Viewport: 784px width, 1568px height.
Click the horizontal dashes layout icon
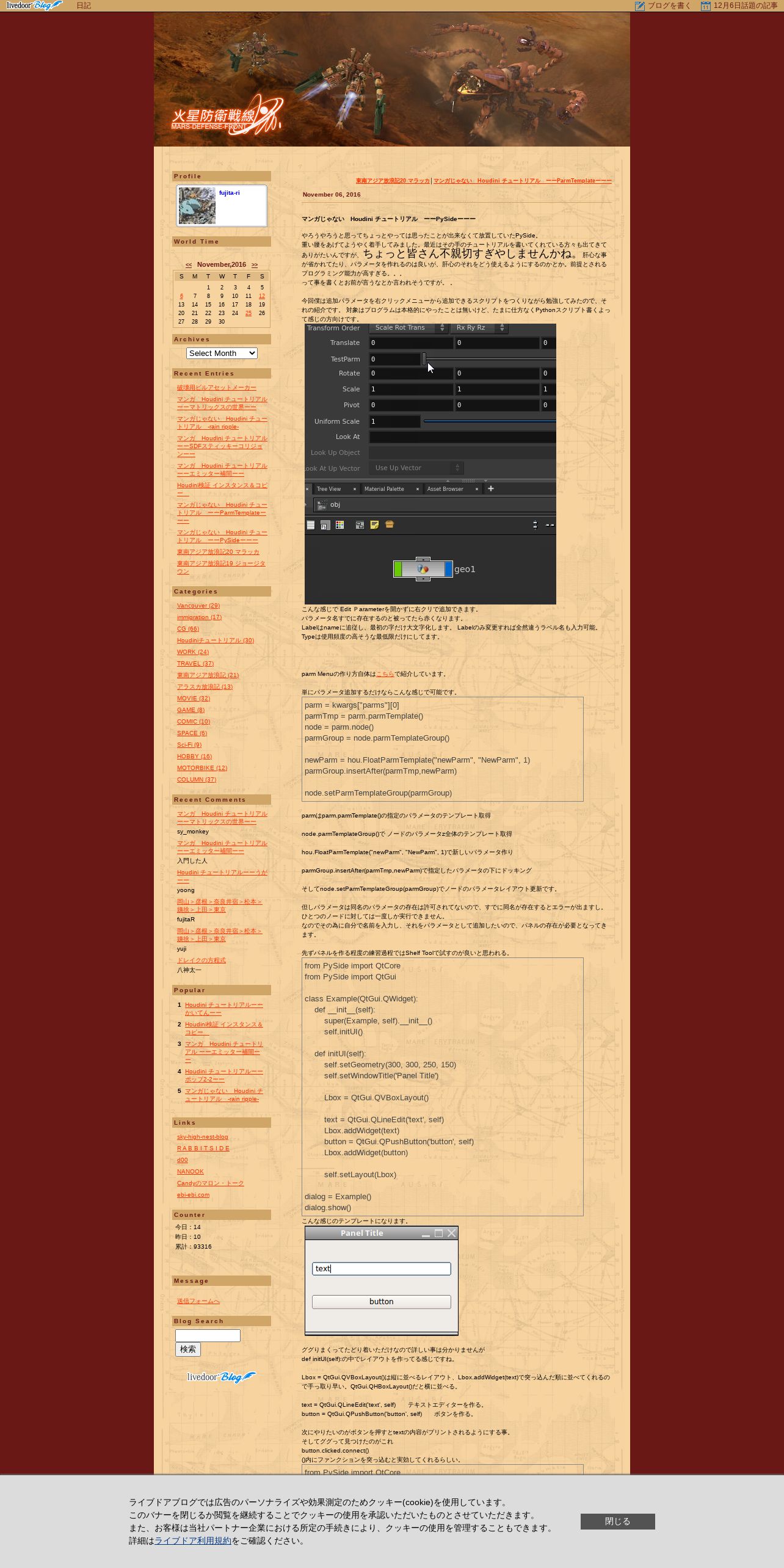click(x=550, y=525)
